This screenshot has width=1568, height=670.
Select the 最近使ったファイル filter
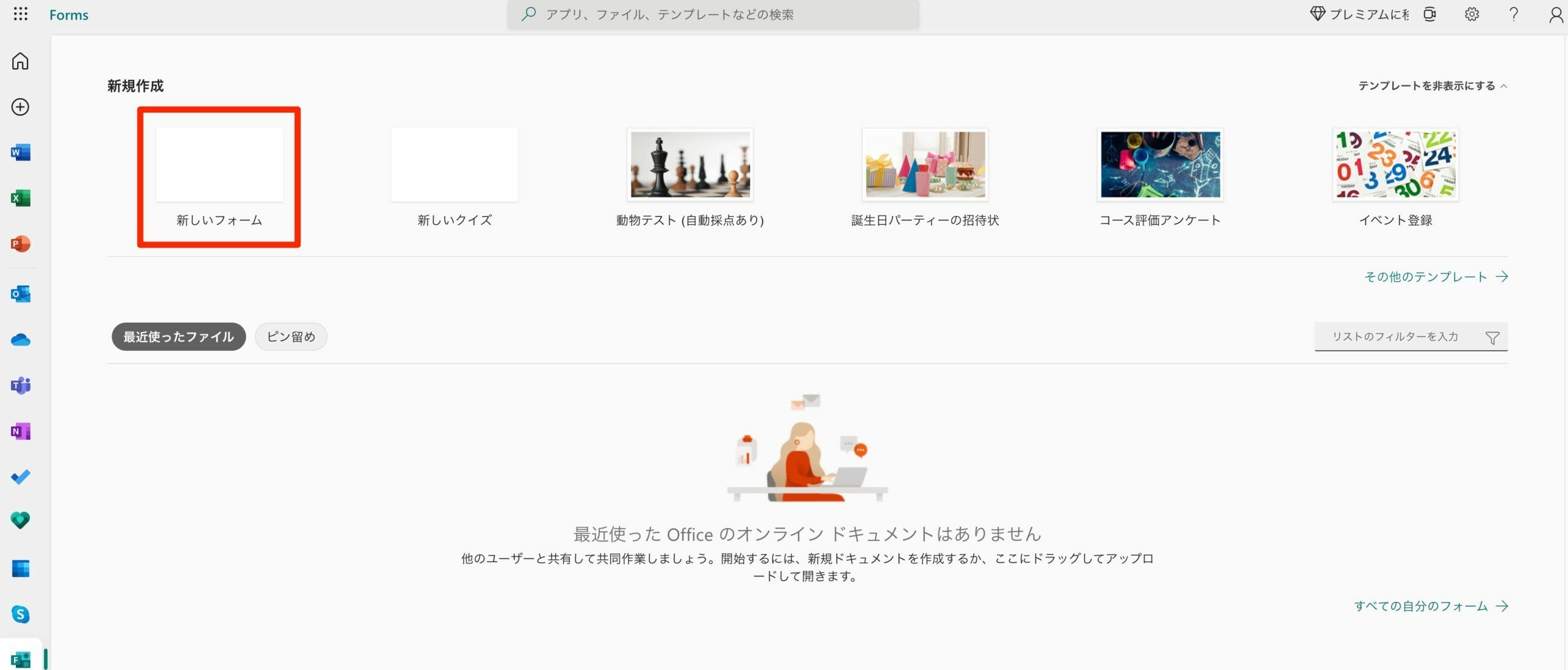pyautogui.click(x=178, y=336)
